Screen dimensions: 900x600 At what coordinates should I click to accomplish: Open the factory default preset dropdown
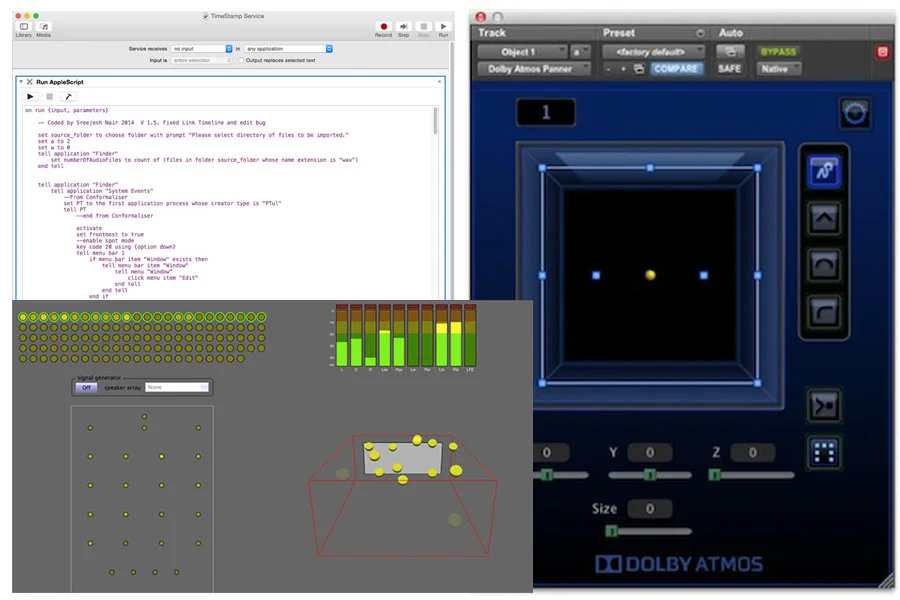[x=653, y=52]
